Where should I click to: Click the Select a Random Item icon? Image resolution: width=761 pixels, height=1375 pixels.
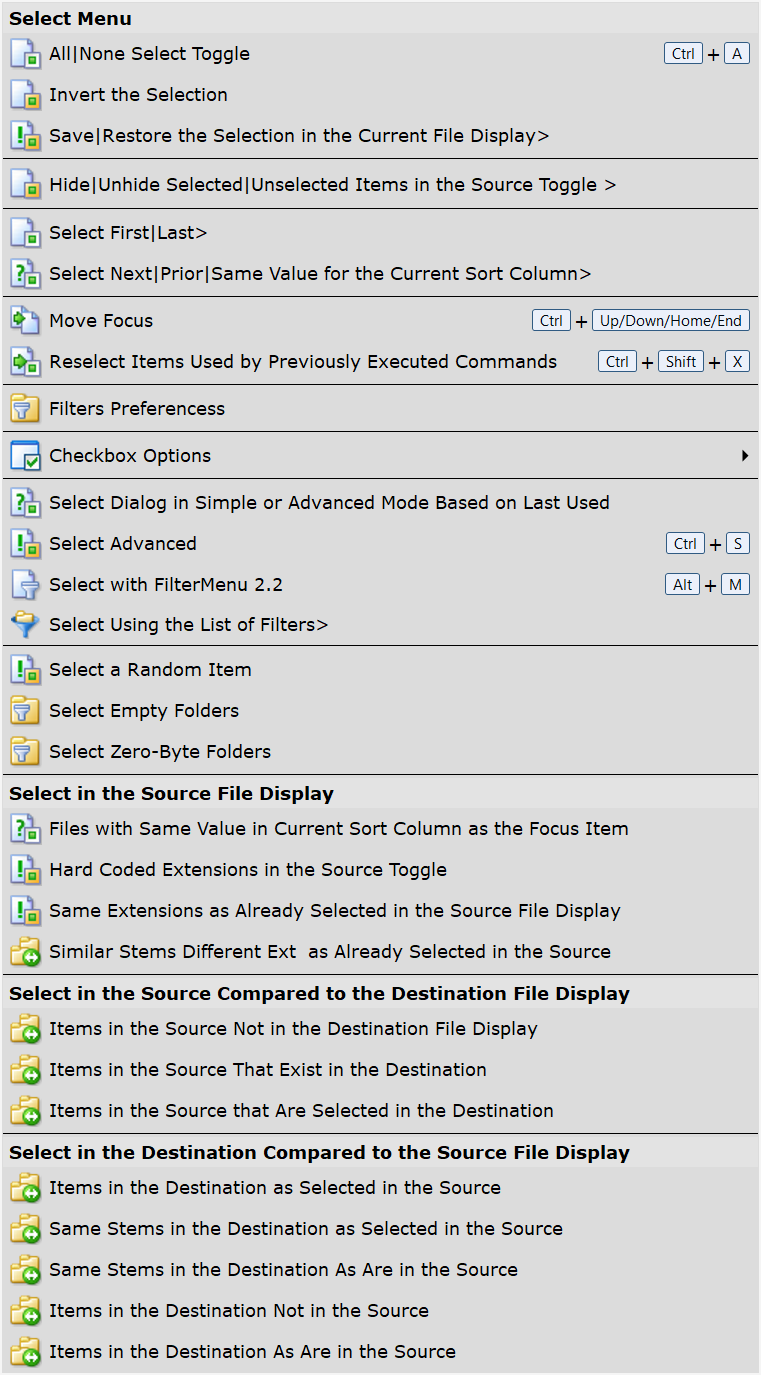coord(25,670)
